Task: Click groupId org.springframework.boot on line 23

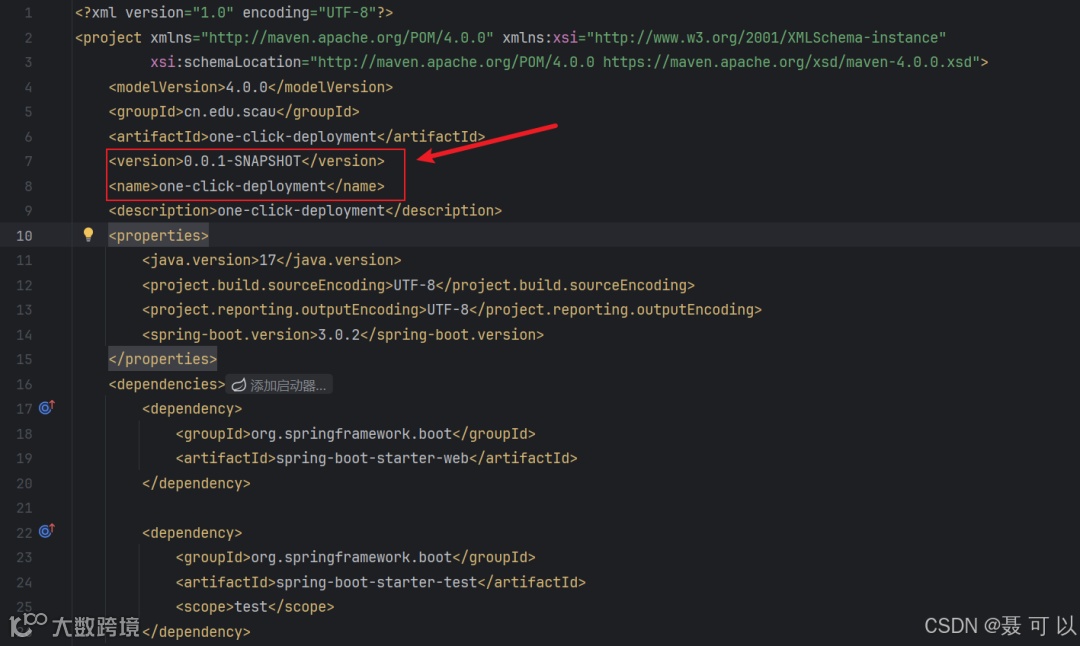Action: 351,557
